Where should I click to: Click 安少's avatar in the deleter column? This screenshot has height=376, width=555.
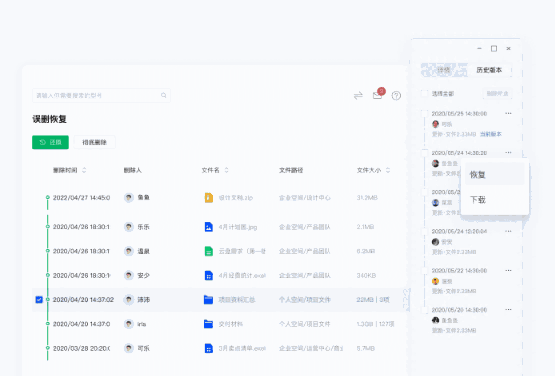click(129, 275)
